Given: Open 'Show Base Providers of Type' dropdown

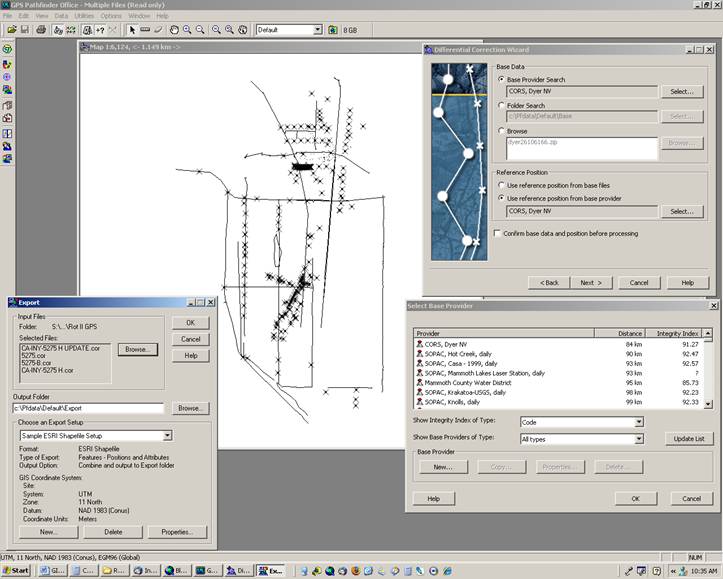Looking at the screenshot, I should click(639, 439).
